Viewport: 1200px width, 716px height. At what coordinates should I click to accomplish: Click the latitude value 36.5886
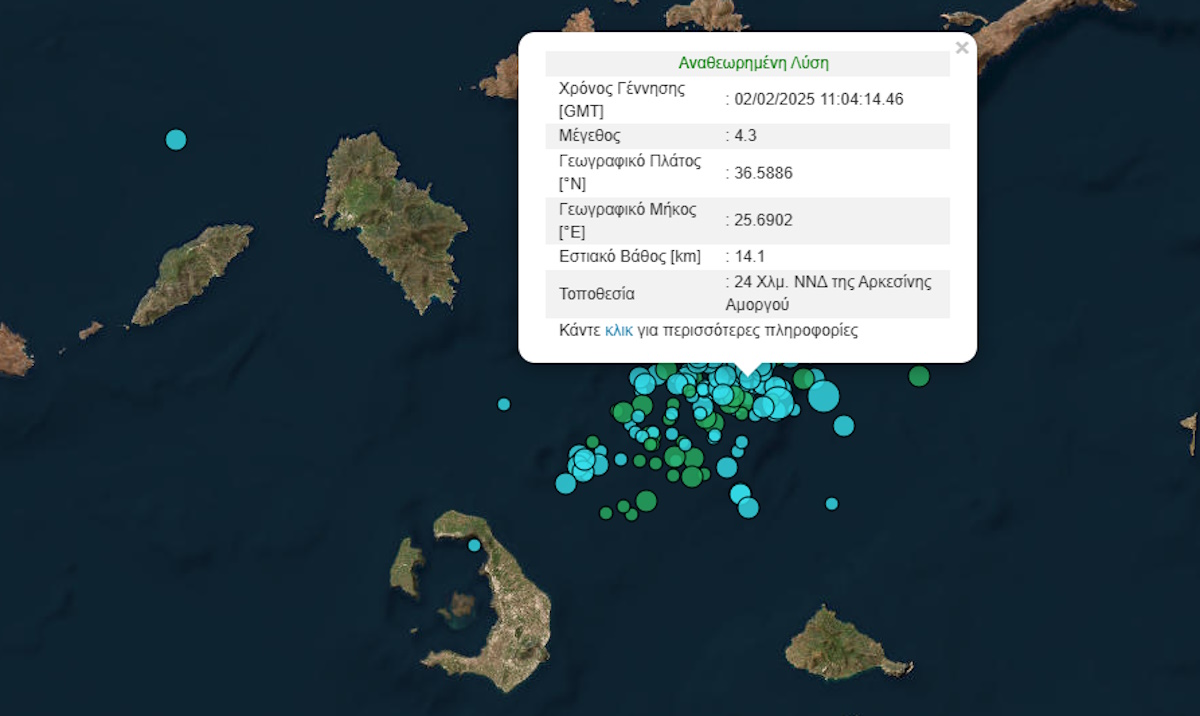point(763,173)
